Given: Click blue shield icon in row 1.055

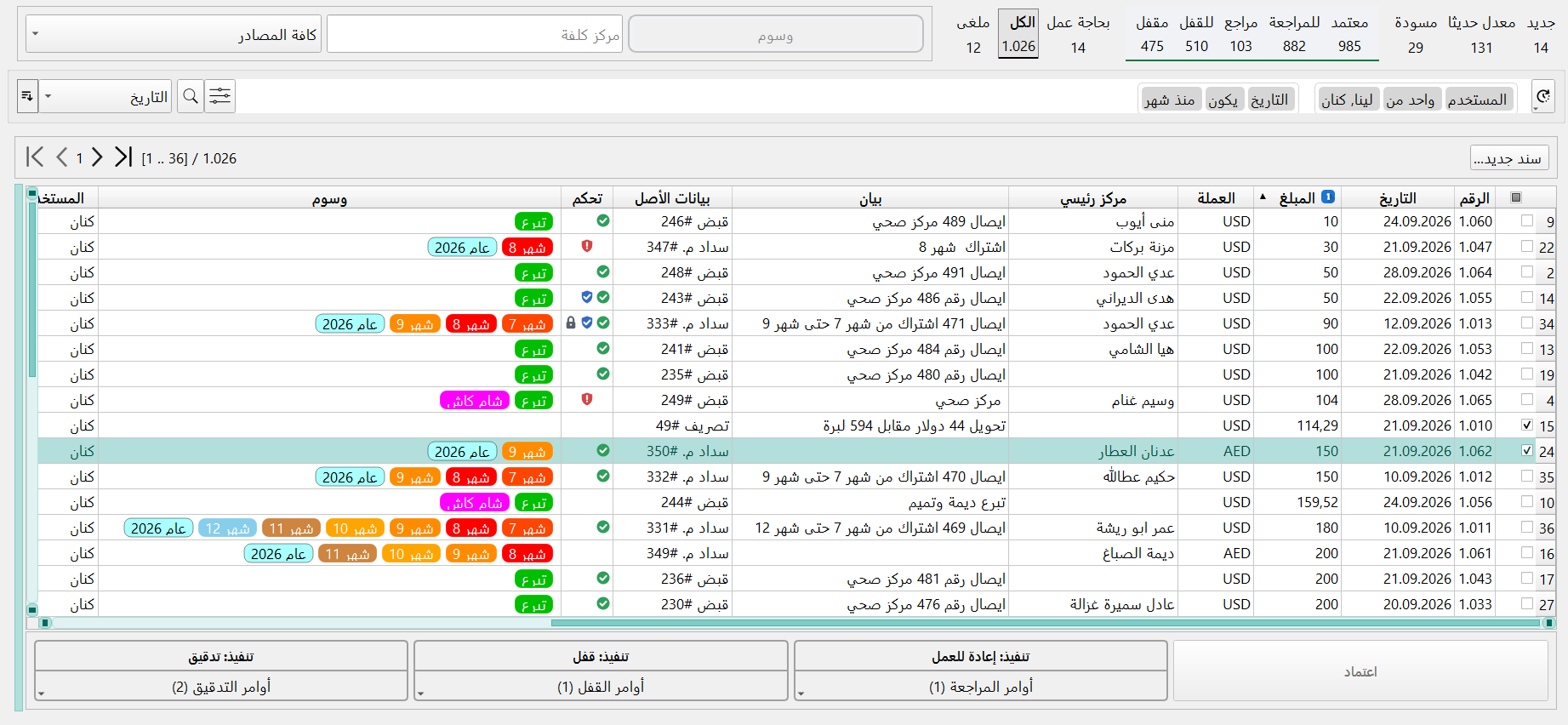Looking at the screenshot, I should point(587,297).
